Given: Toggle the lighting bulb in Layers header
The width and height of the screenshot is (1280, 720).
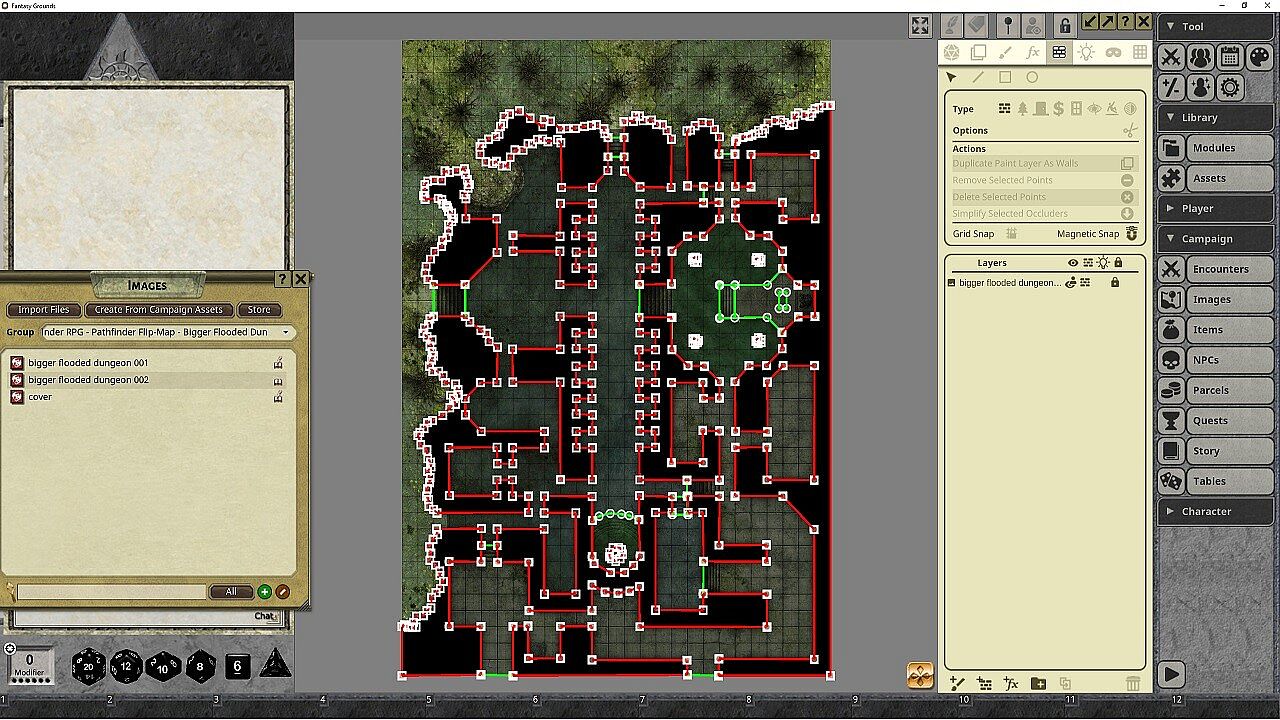Looking at the screenshot, I should coord(1103,263).
